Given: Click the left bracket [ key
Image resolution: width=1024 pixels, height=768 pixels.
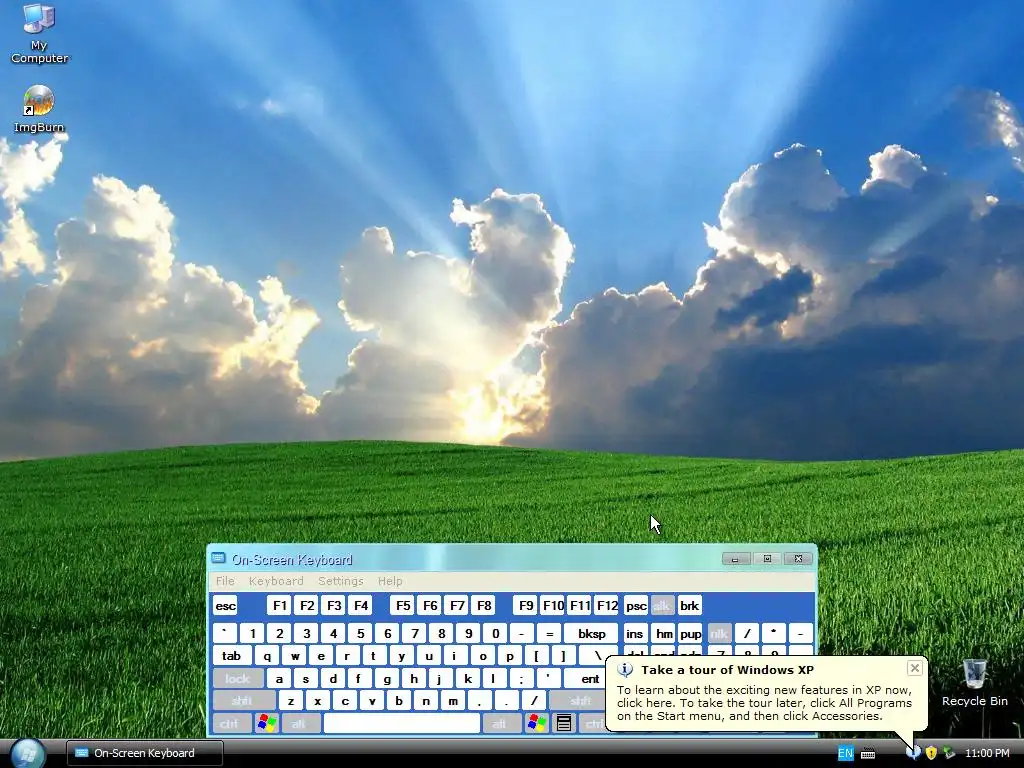Looking at the screenshot, I should pyautogui.click(x=537, y=656).
